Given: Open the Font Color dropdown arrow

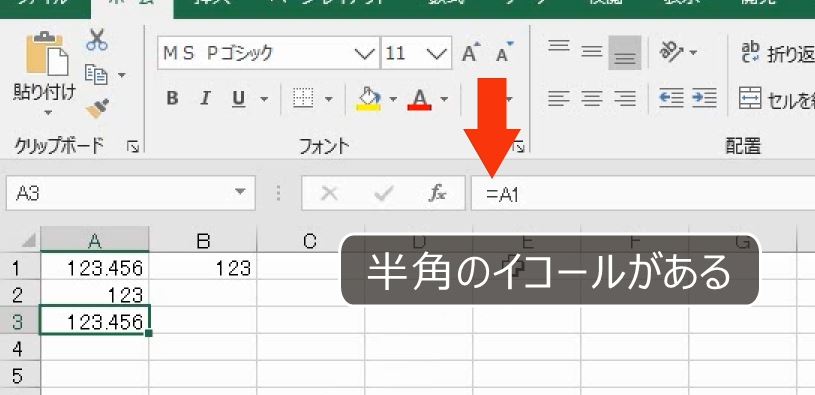Looking at the screenshot, I should tap(444, 99).
